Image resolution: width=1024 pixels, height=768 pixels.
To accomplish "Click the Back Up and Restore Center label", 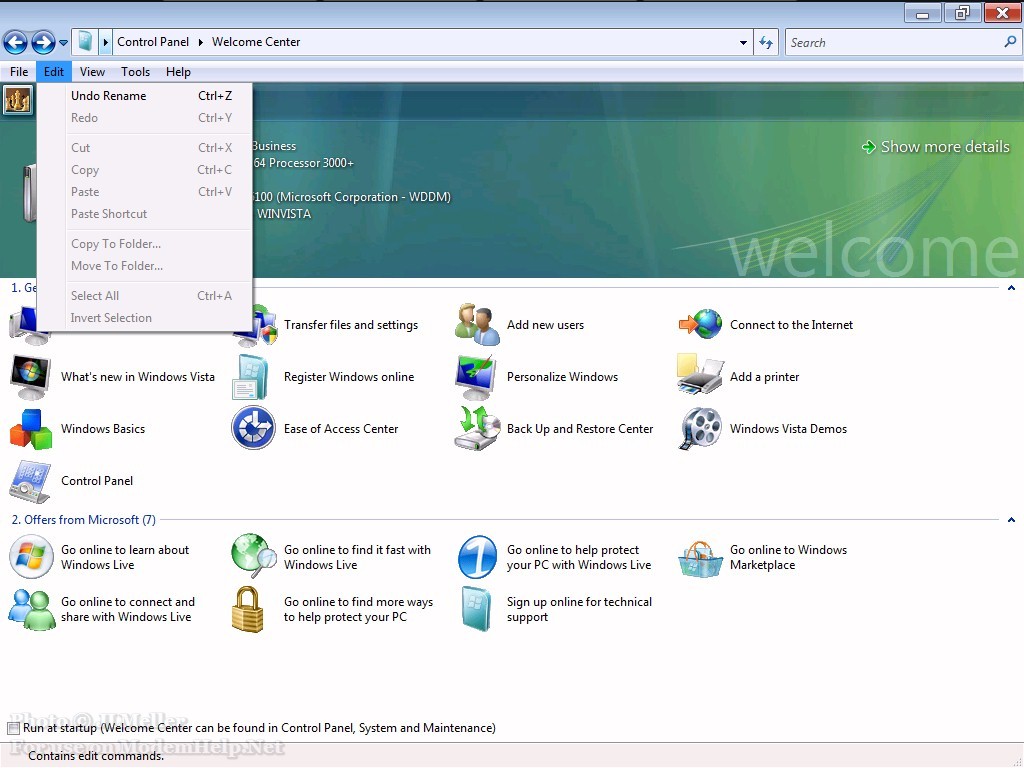I will pos(580,429).
